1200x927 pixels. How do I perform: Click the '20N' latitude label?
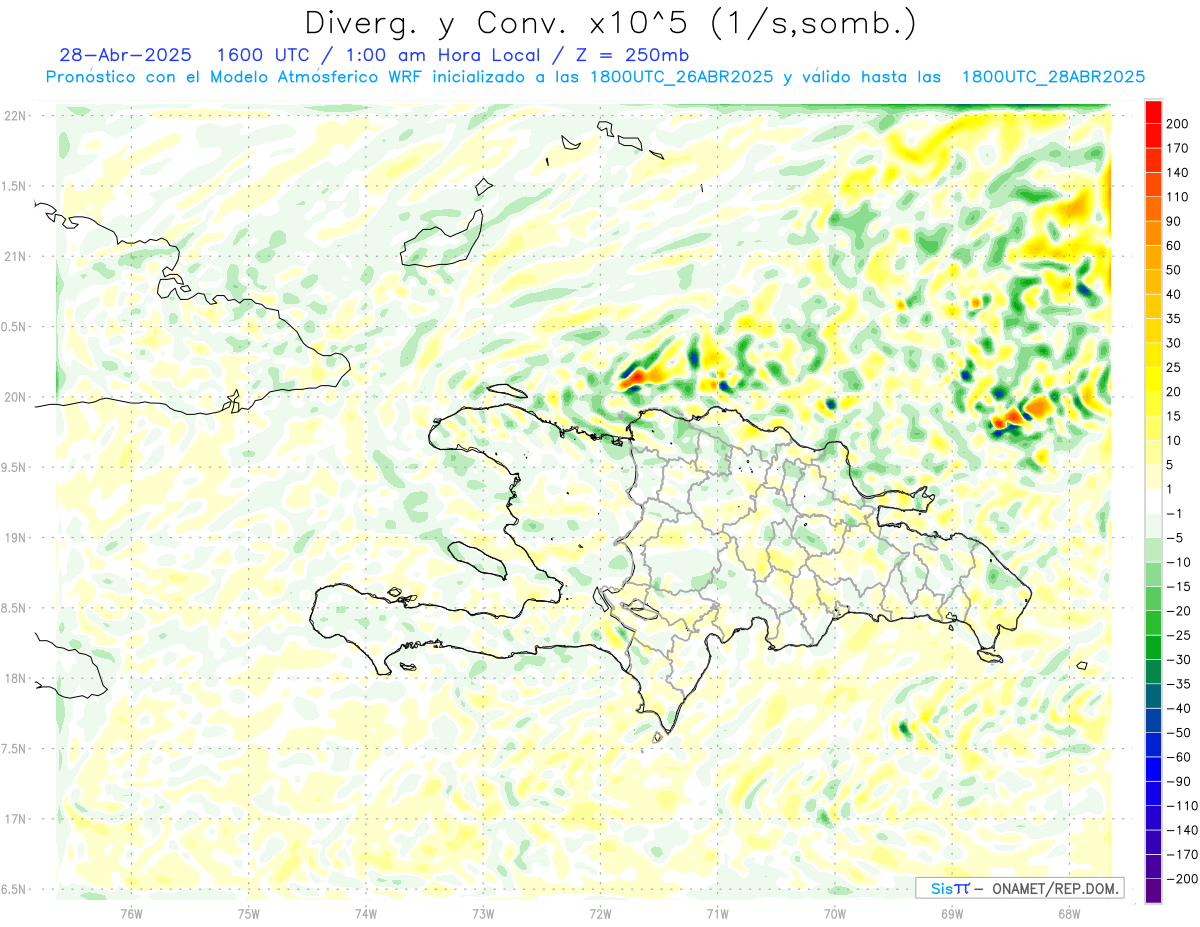tap(16, 397)
